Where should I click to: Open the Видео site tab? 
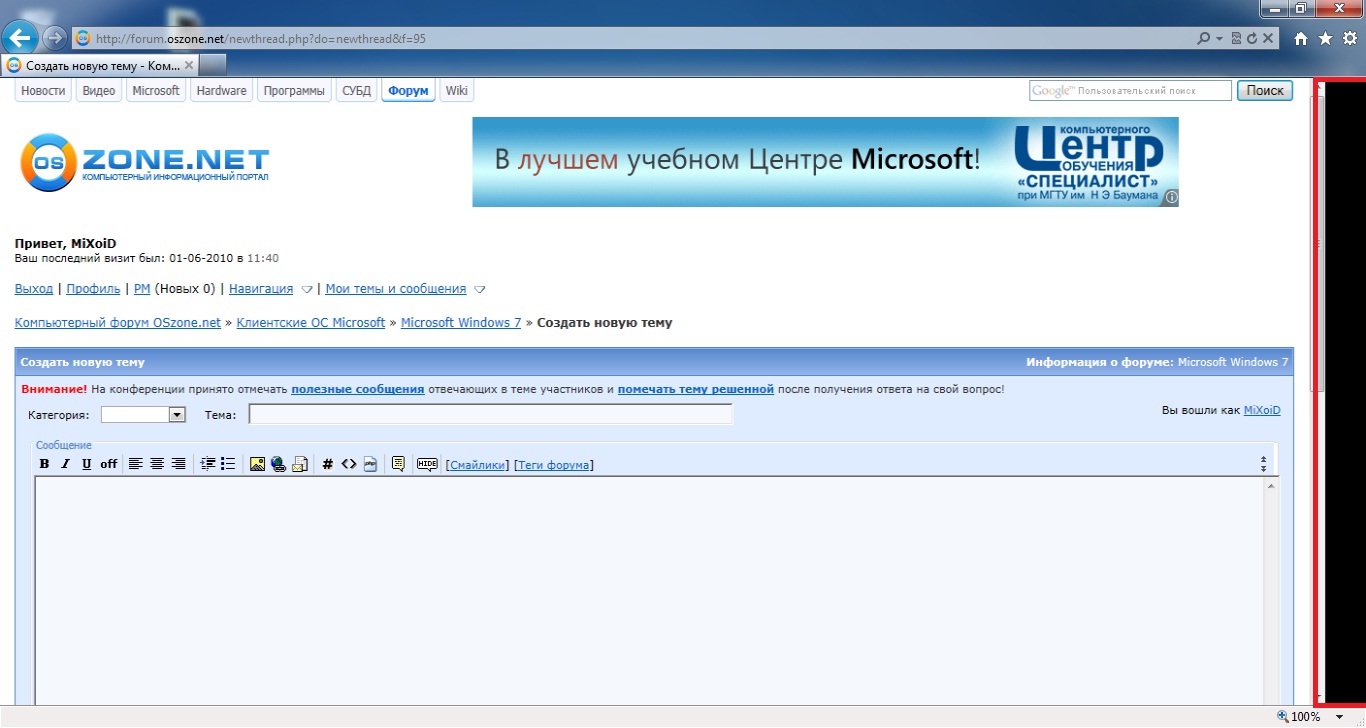point(99,91)
